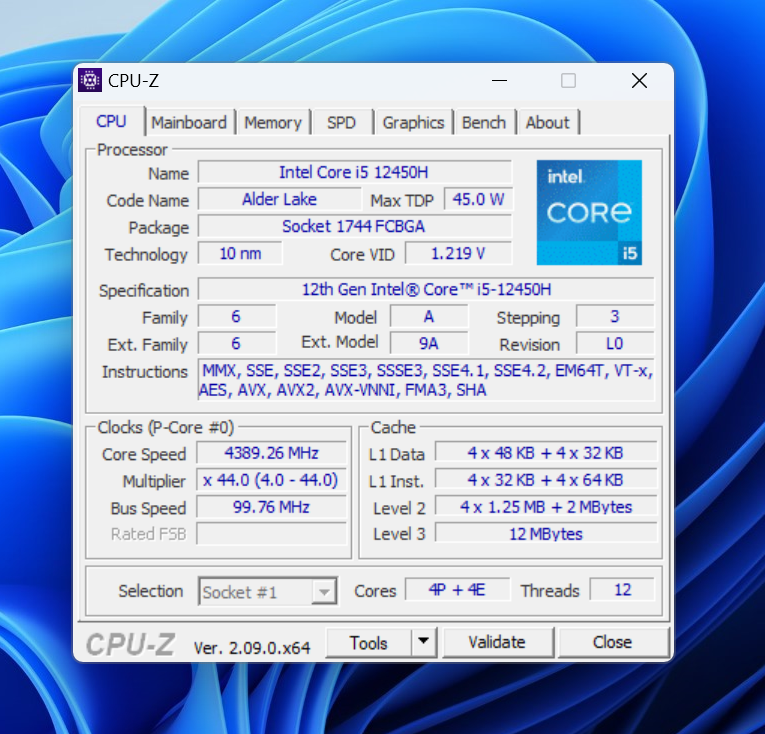The image size is (765, 734).
Task: Click the Model value 'A'
Action: click(429, 317)
